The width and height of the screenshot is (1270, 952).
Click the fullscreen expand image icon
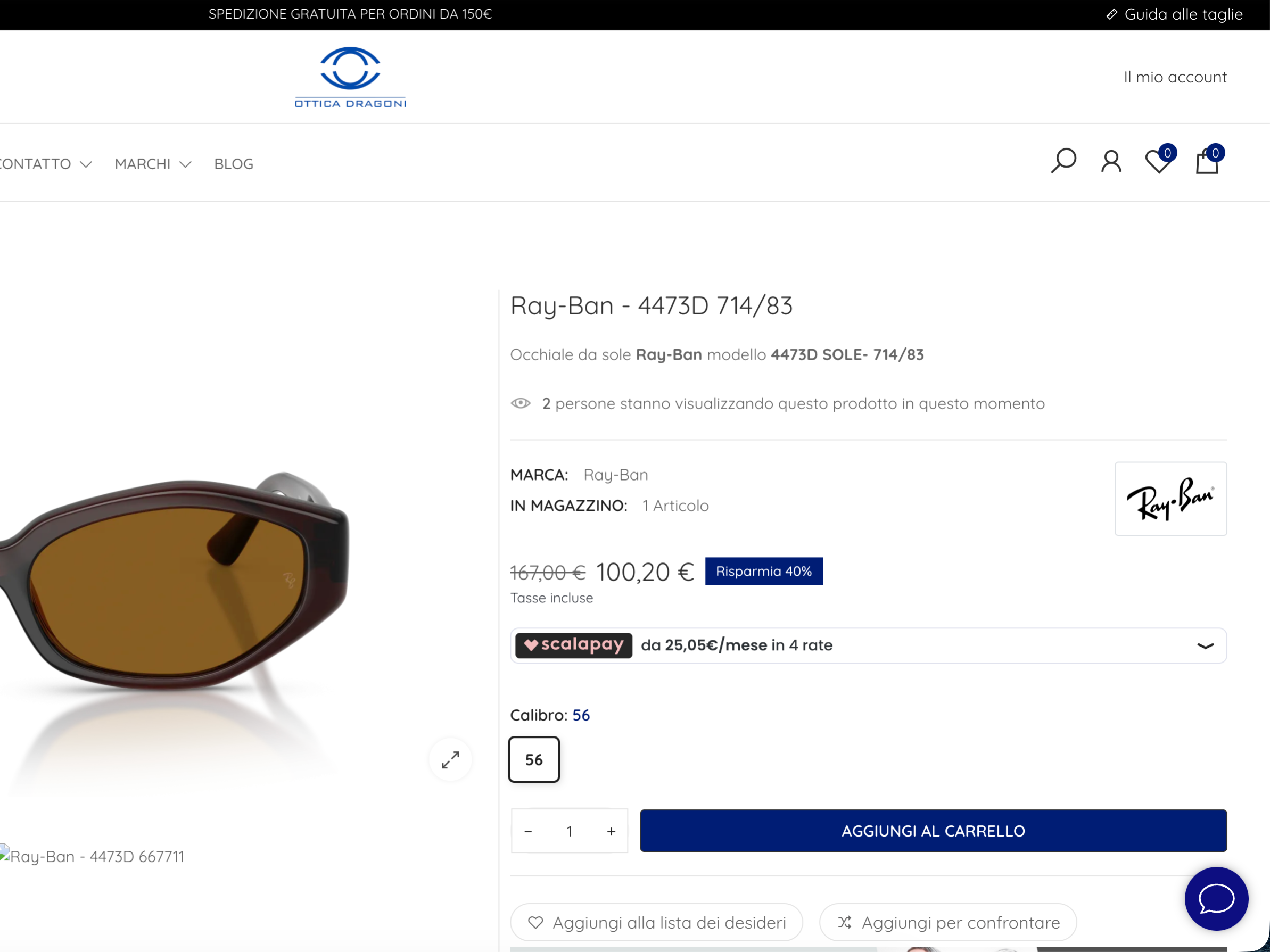click(x=450, y=760)
